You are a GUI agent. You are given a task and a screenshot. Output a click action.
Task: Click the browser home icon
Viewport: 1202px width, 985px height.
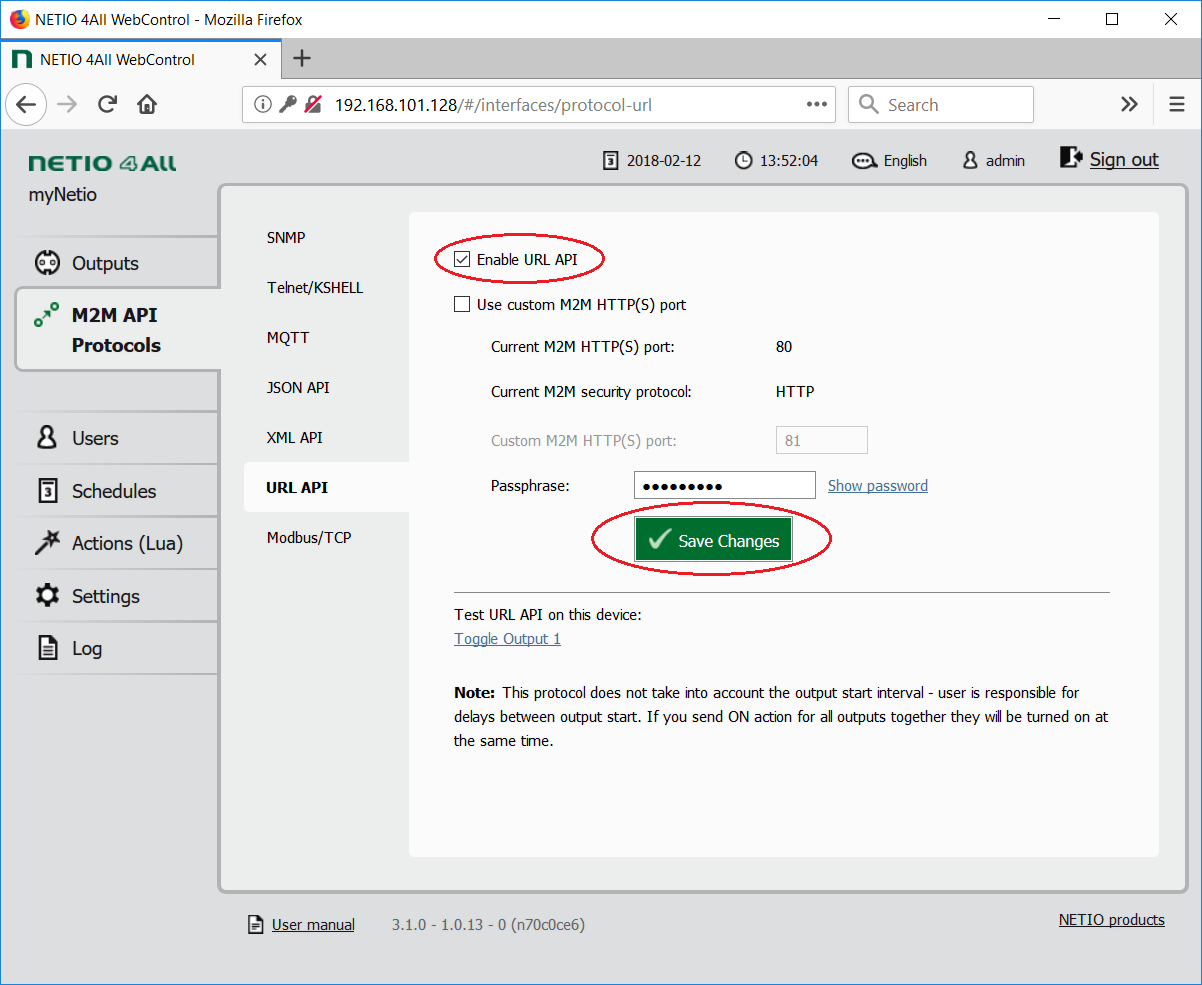[147, 105]
